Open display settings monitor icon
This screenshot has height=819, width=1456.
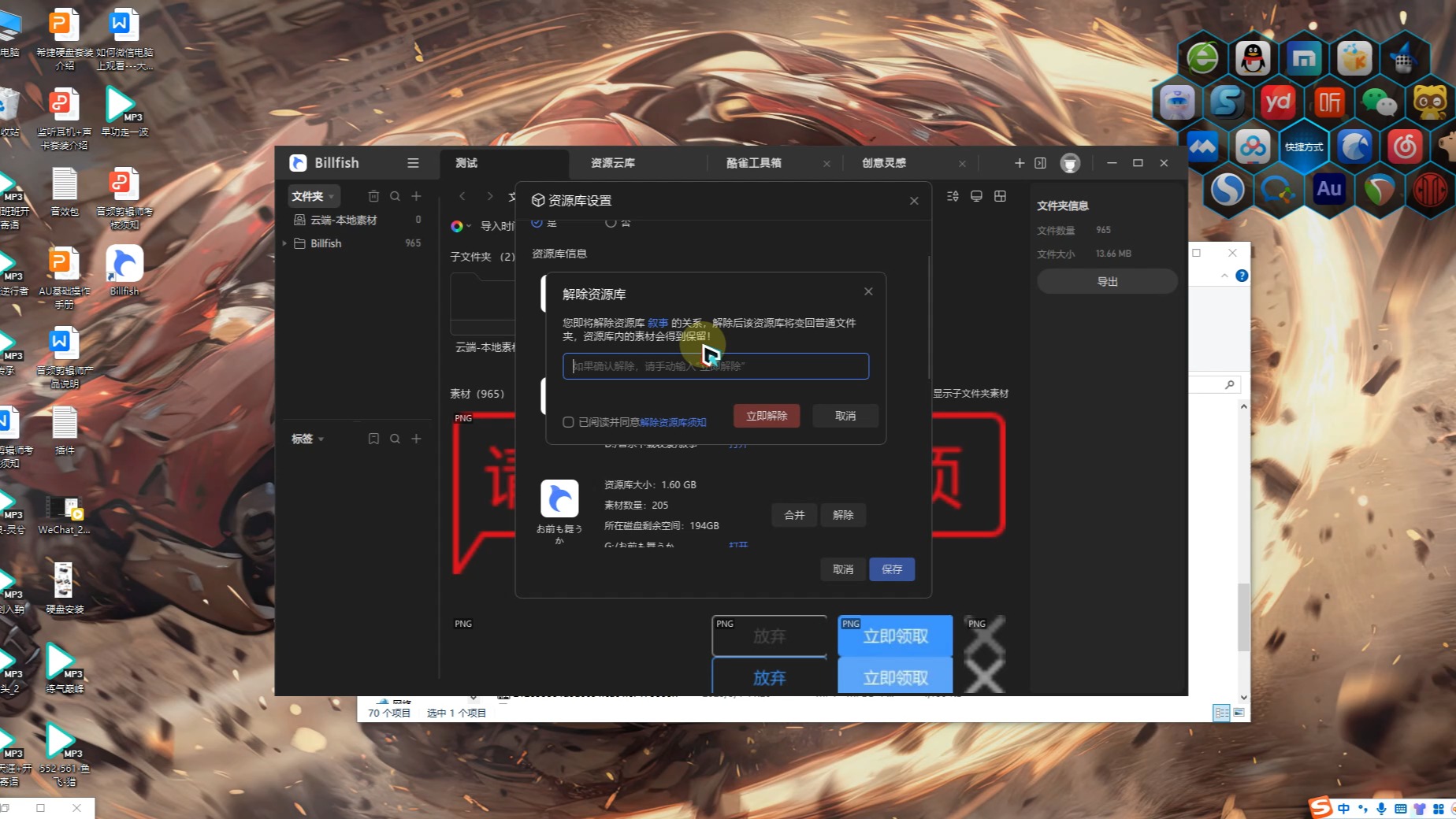click(x=976, y=196)
